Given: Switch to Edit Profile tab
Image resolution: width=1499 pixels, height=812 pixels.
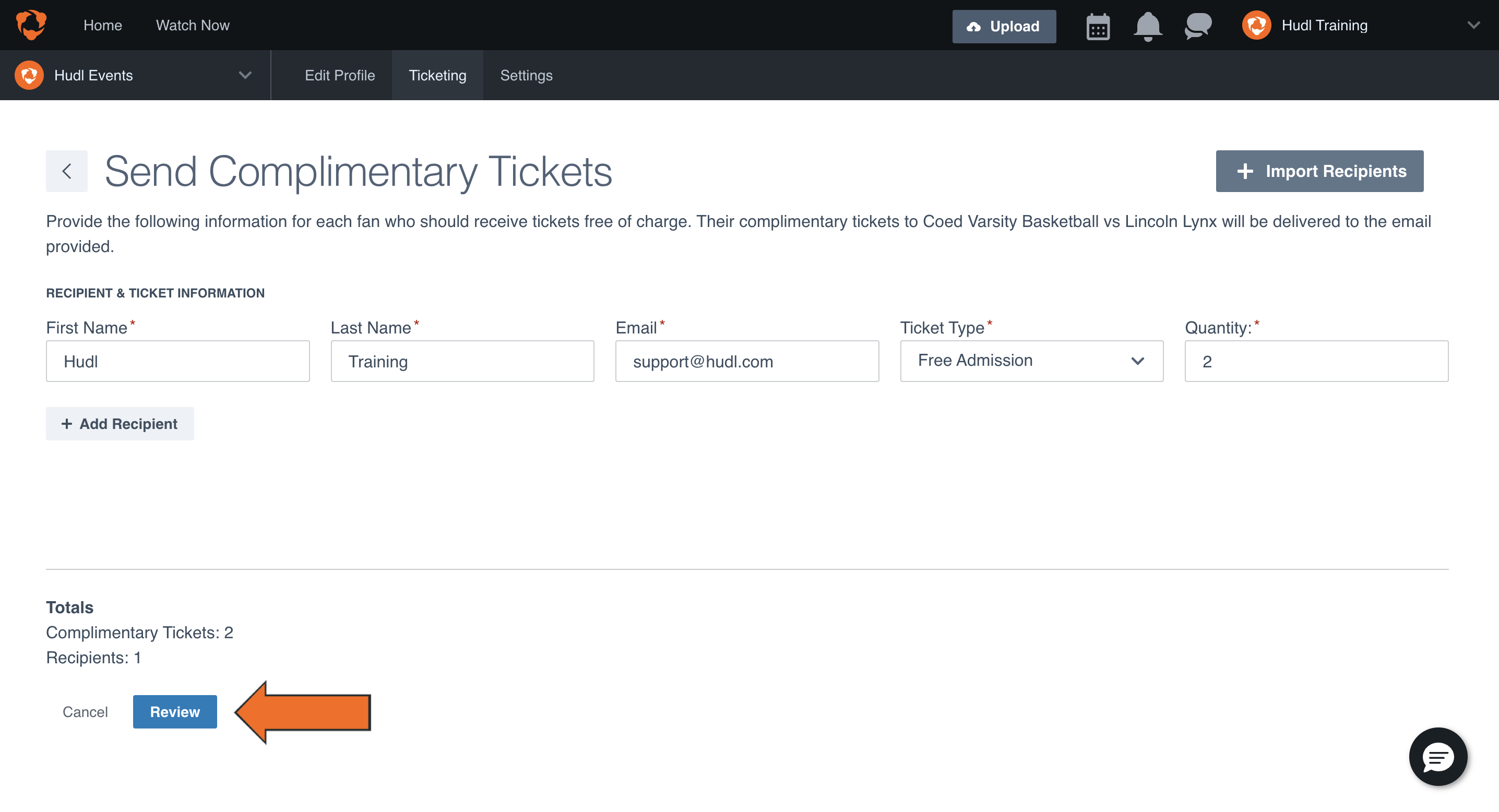Looking at the screenshot, I should [x=340, y=75].
